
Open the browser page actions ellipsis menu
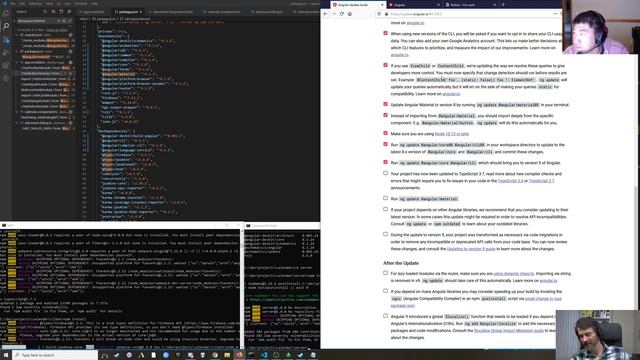pyautogui.click(x=555, y=14)
